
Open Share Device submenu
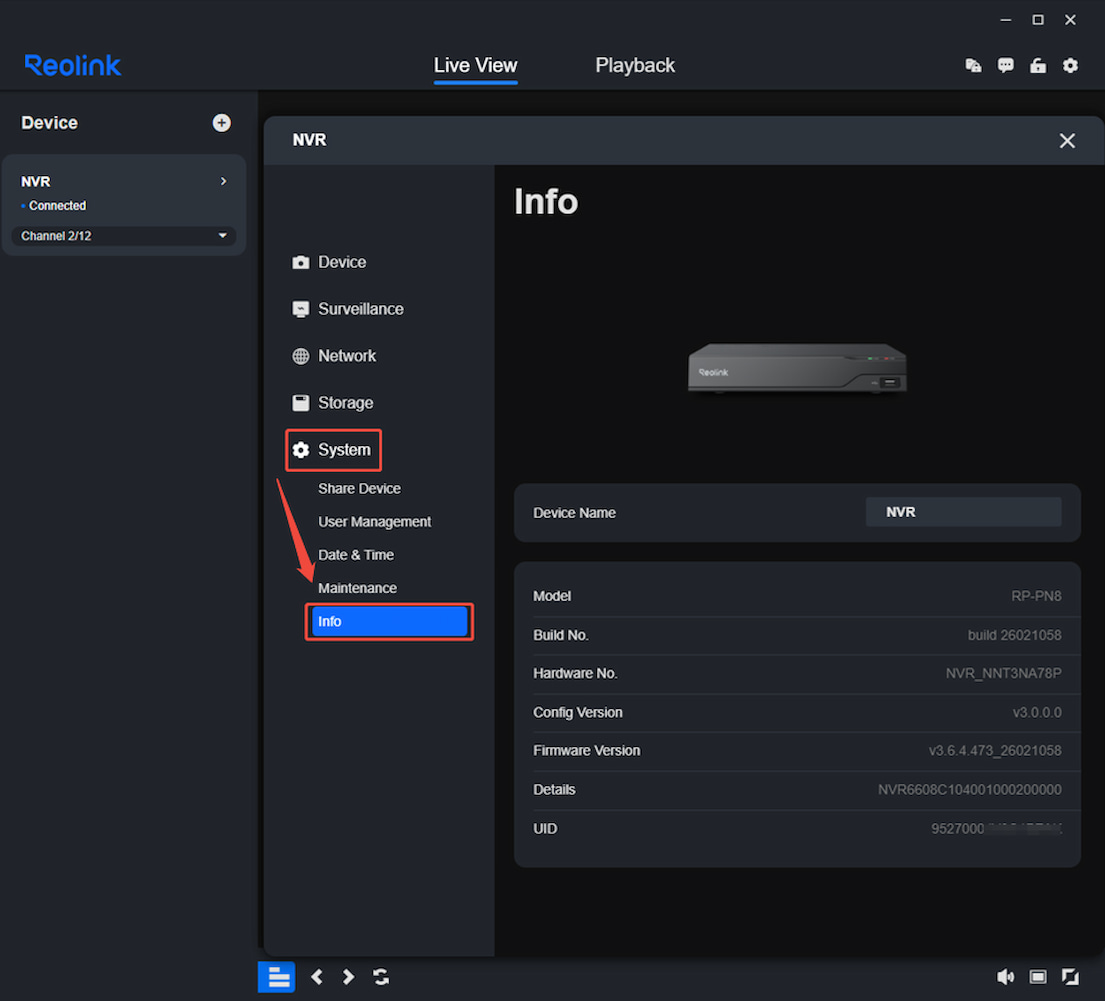(359, 489)
